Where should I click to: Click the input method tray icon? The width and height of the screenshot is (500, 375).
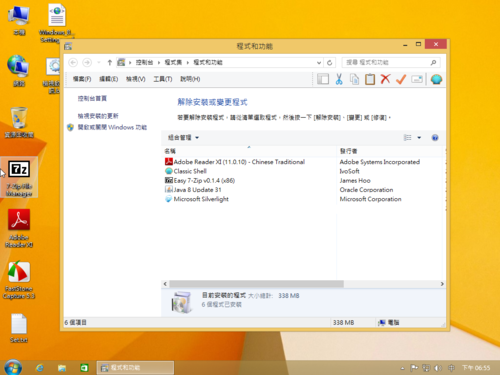point(451,368)
